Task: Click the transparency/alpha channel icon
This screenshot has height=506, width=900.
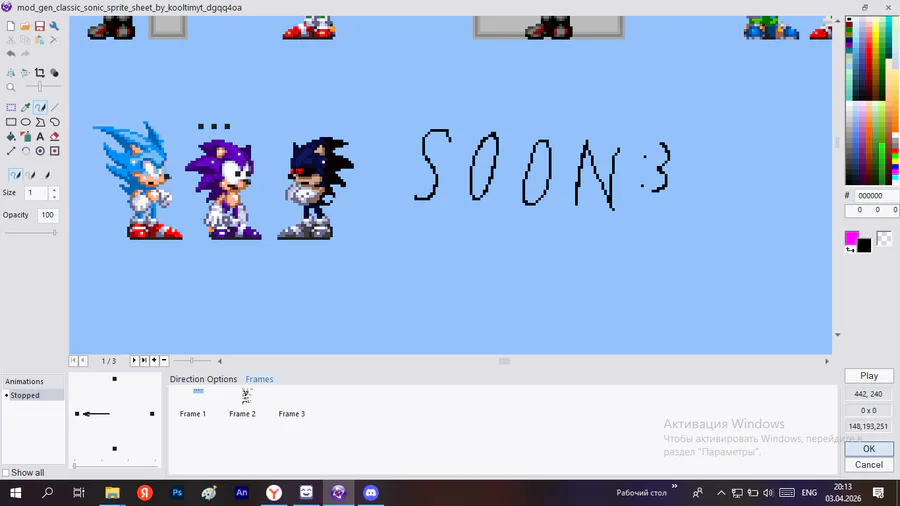Action: tap(54, 73)
